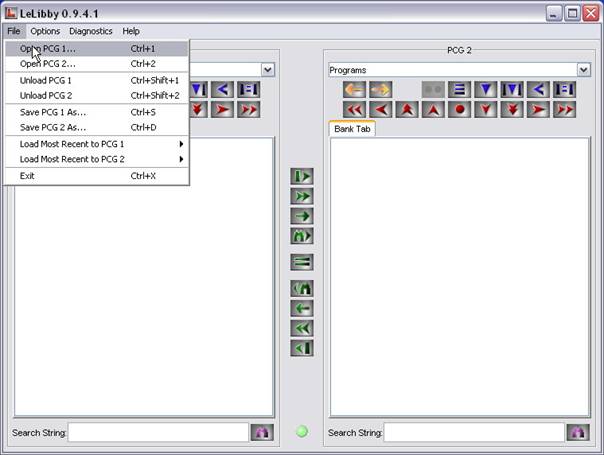Image resolution: width=604 pixels, height=455 pixels.
Task: Maximize the LeLibby window
Action: 572,14
